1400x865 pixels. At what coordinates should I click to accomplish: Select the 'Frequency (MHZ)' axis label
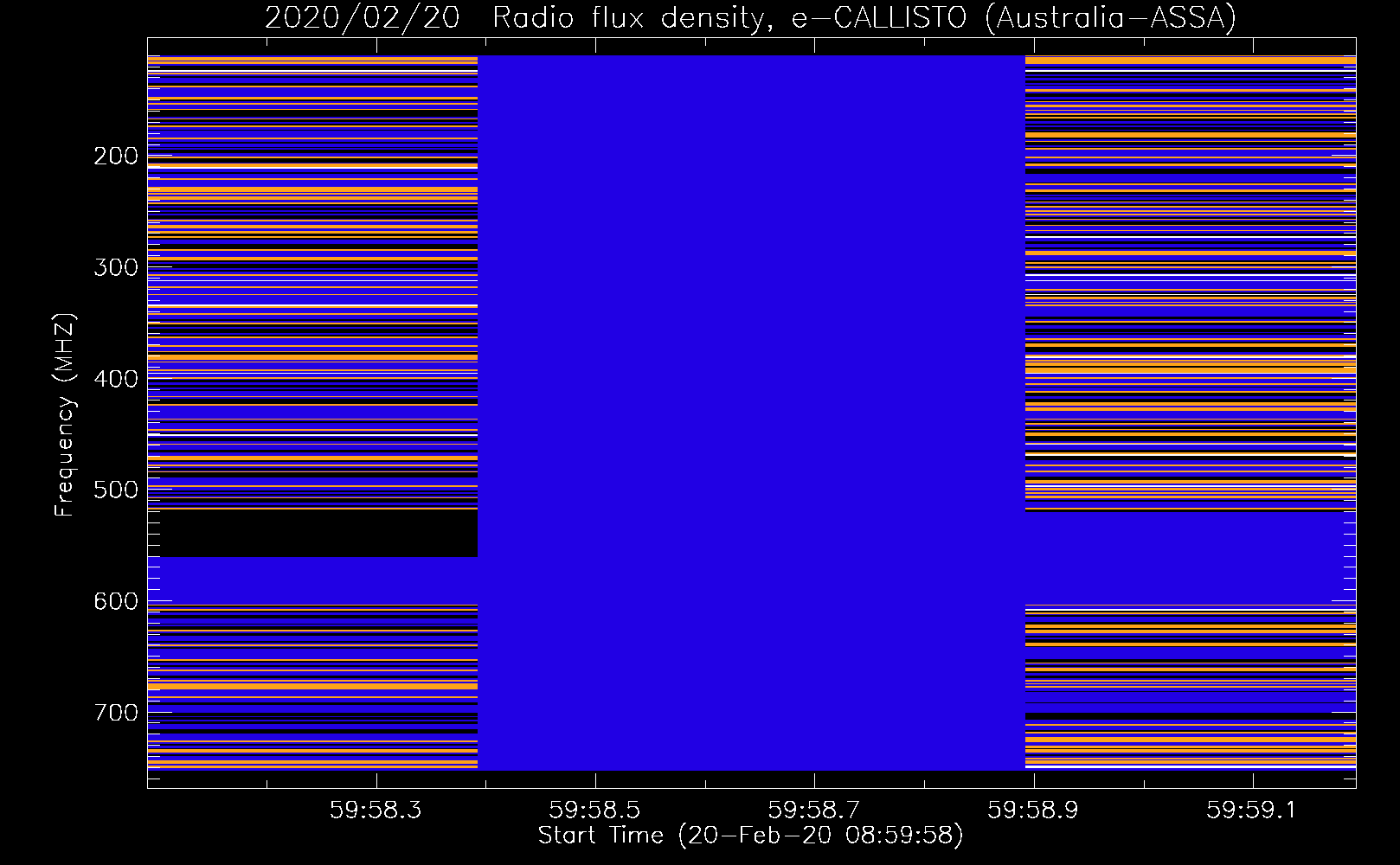click(65, 415)
